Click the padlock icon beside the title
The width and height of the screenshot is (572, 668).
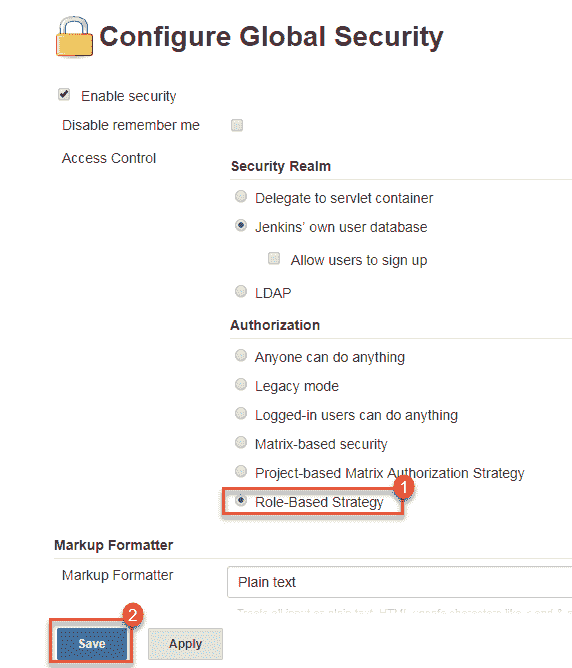point(74,37)
